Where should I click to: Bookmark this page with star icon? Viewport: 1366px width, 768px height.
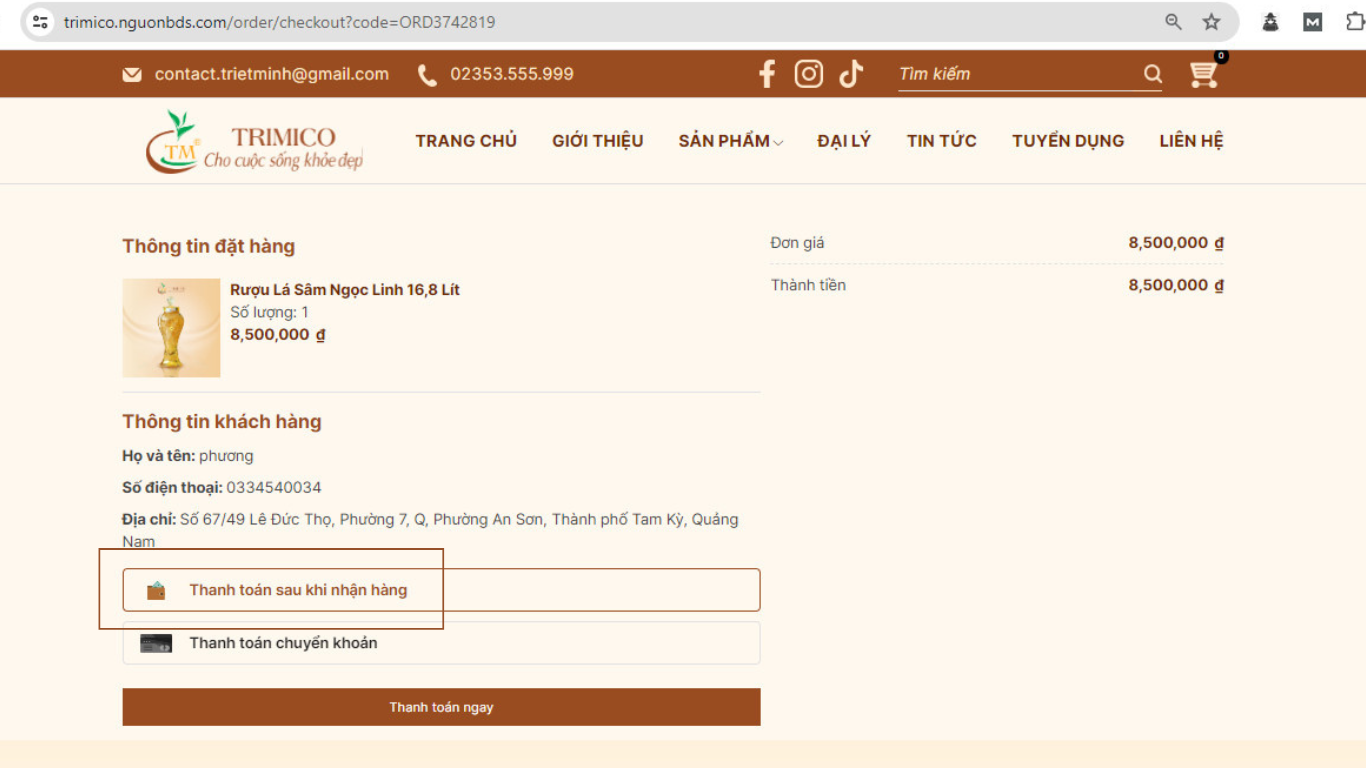pos(1211,22)
